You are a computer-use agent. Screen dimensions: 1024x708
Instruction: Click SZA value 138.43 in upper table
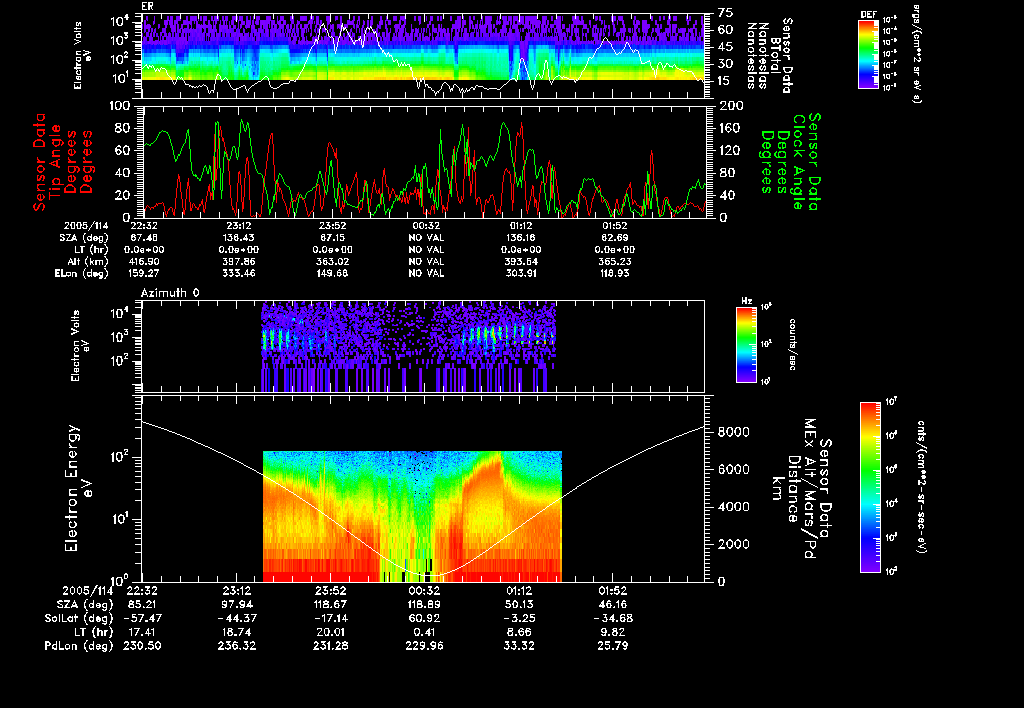[x=240, y=238]
